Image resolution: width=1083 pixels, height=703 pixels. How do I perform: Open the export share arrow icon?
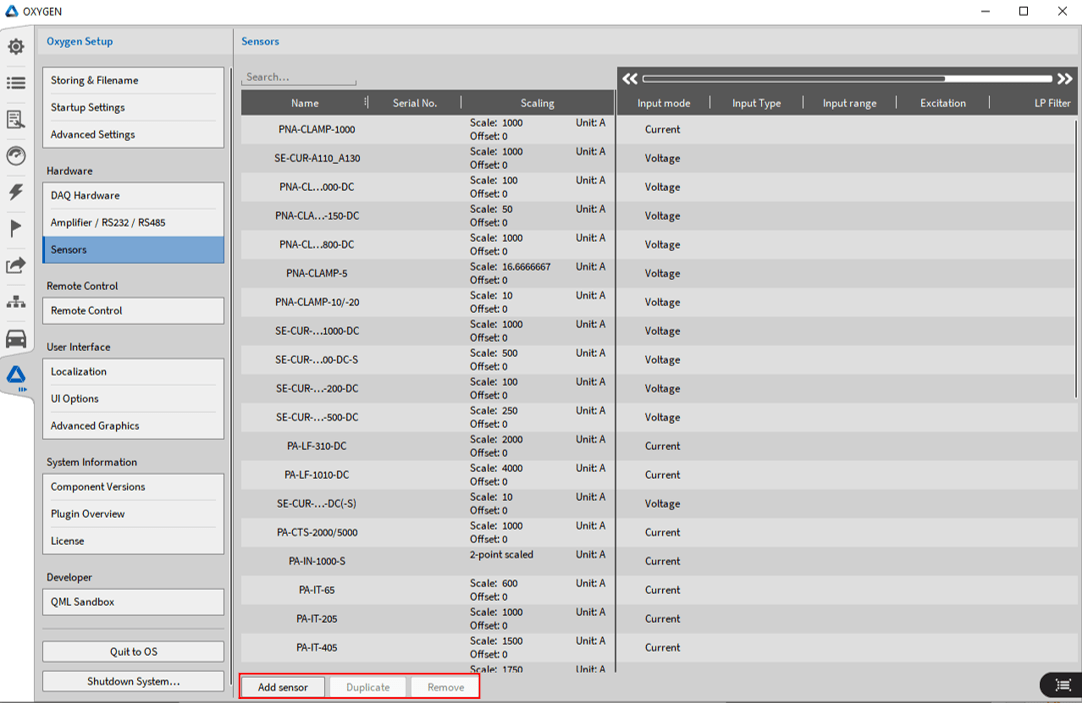point(16,265)
